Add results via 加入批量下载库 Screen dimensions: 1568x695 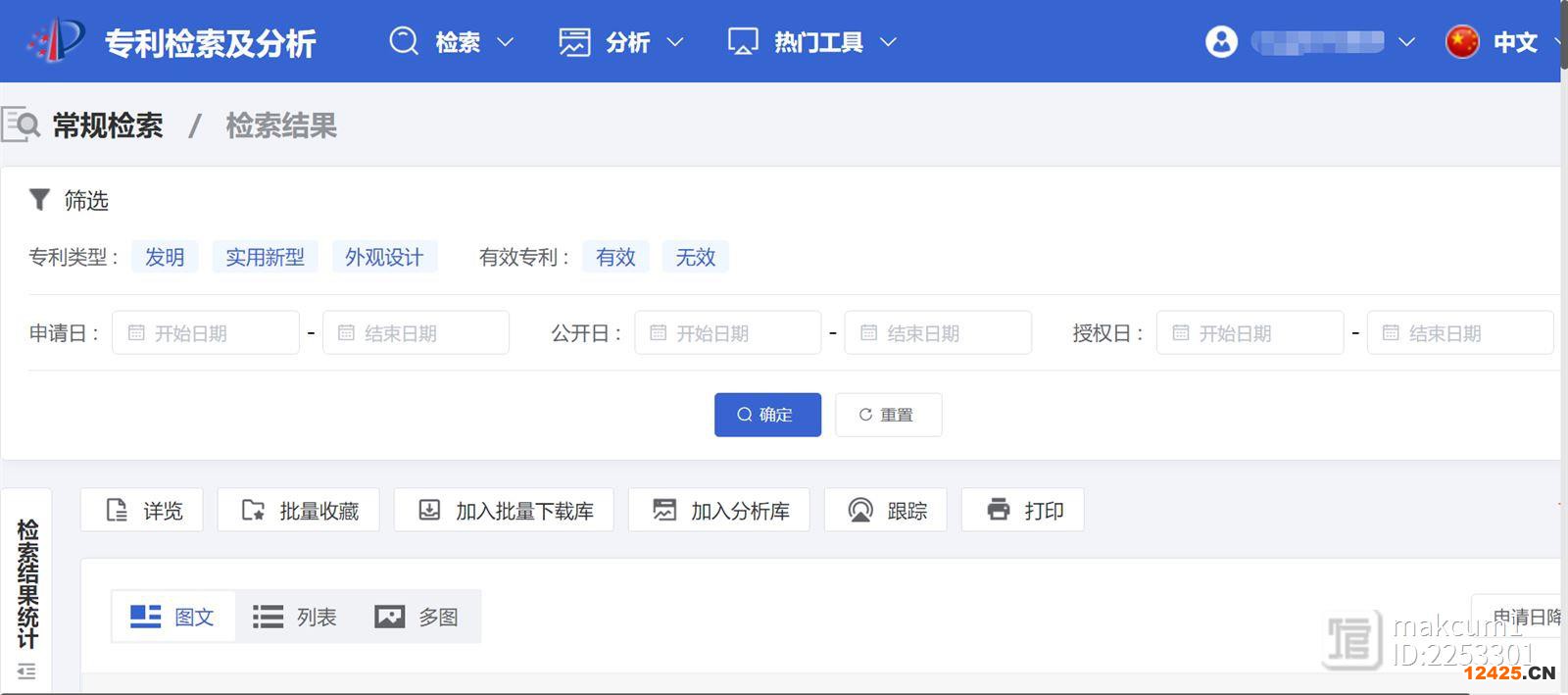tap(504, 511)
